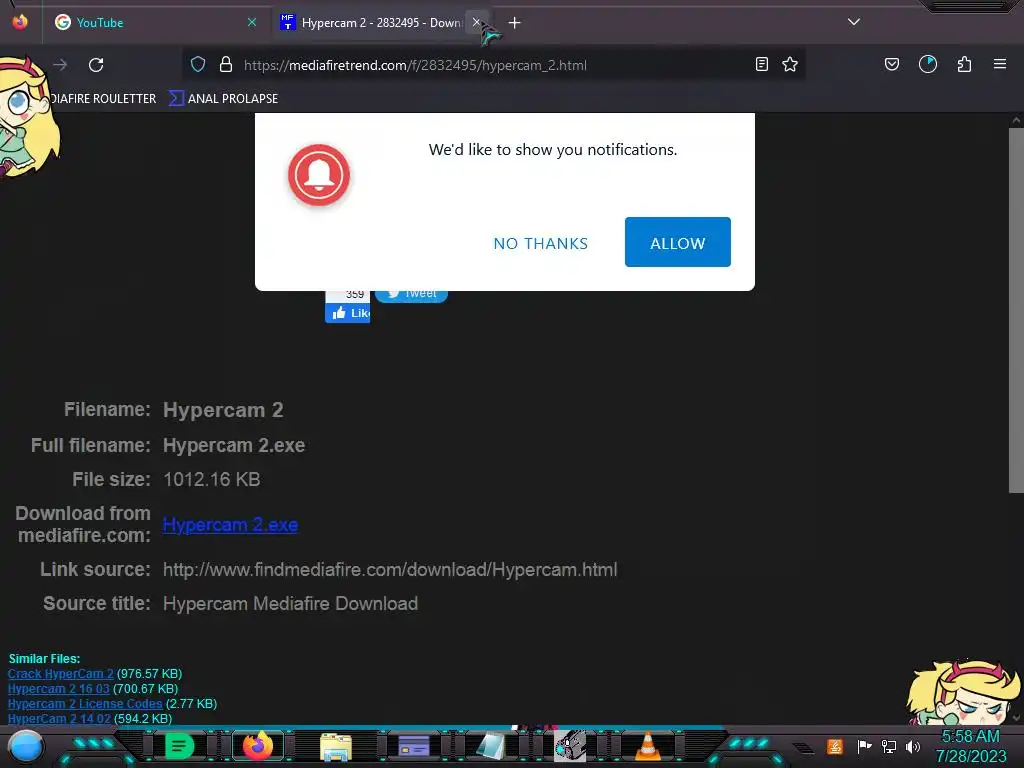Click NO THANKS in notification prompt
The height and width of the screenshot is (768, 1024).
tap(541, 244)
